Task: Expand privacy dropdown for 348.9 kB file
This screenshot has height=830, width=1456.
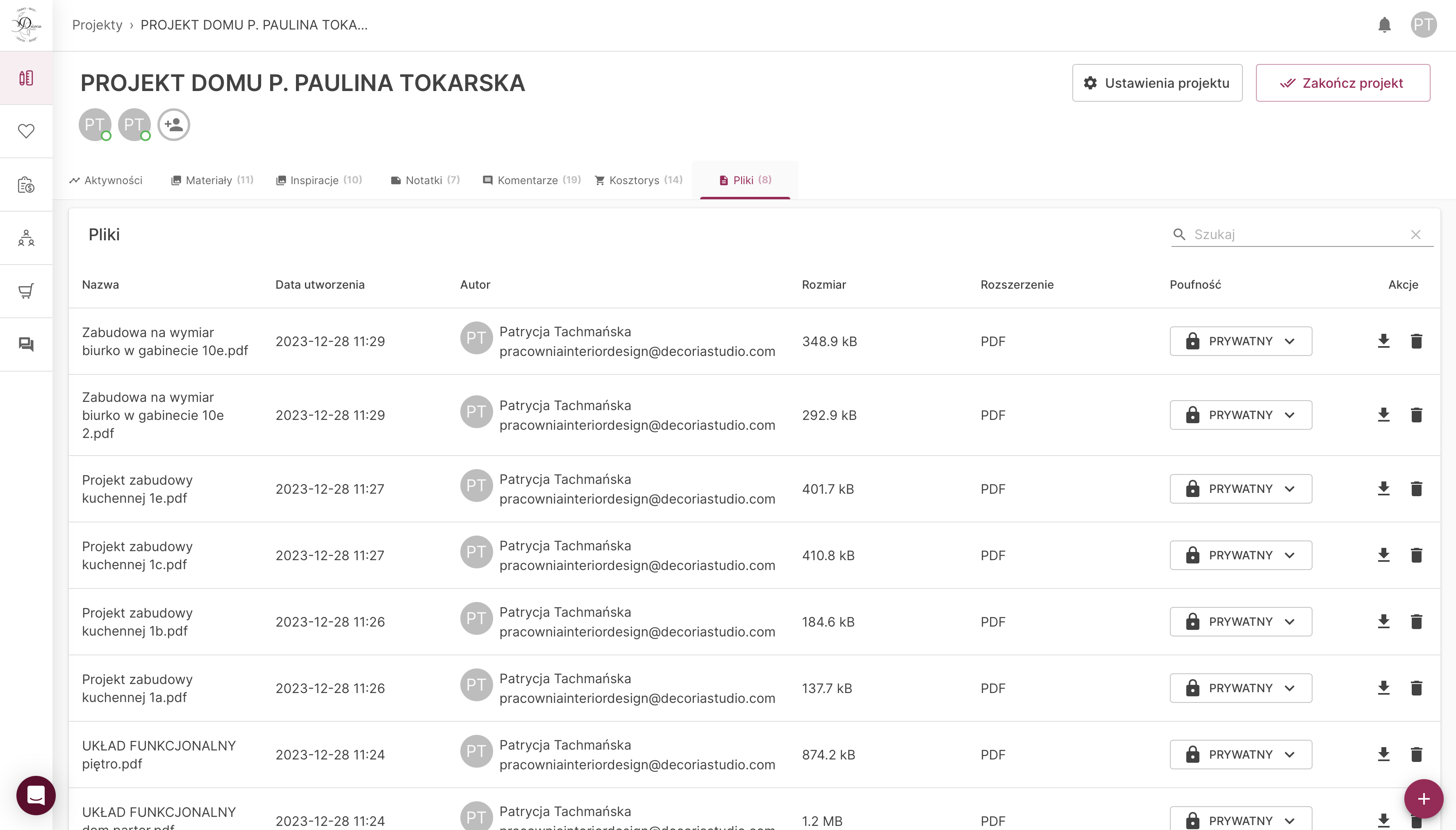Action: [x=1241, y=341]
